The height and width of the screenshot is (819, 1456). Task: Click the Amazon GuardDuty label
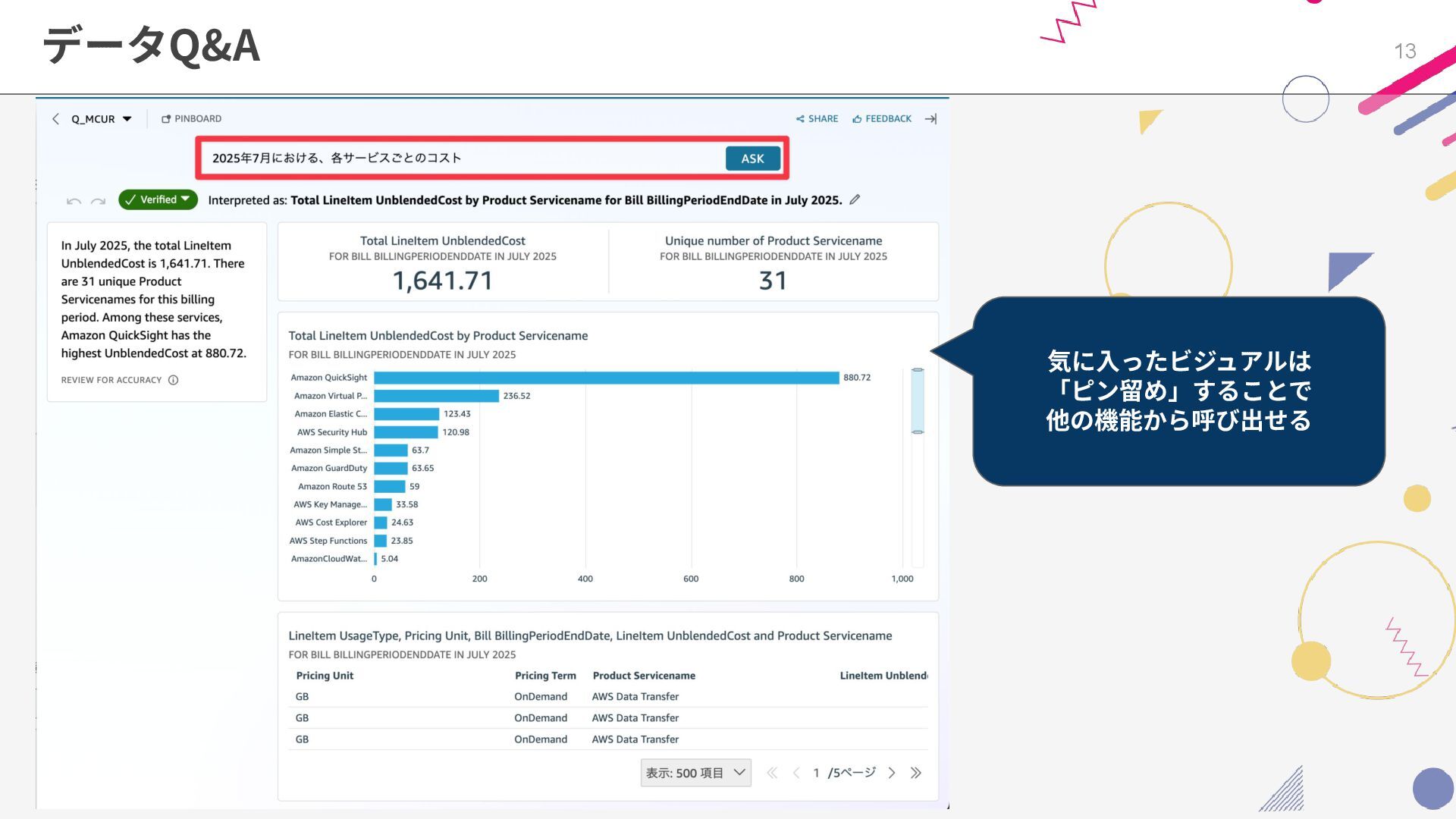329,469
